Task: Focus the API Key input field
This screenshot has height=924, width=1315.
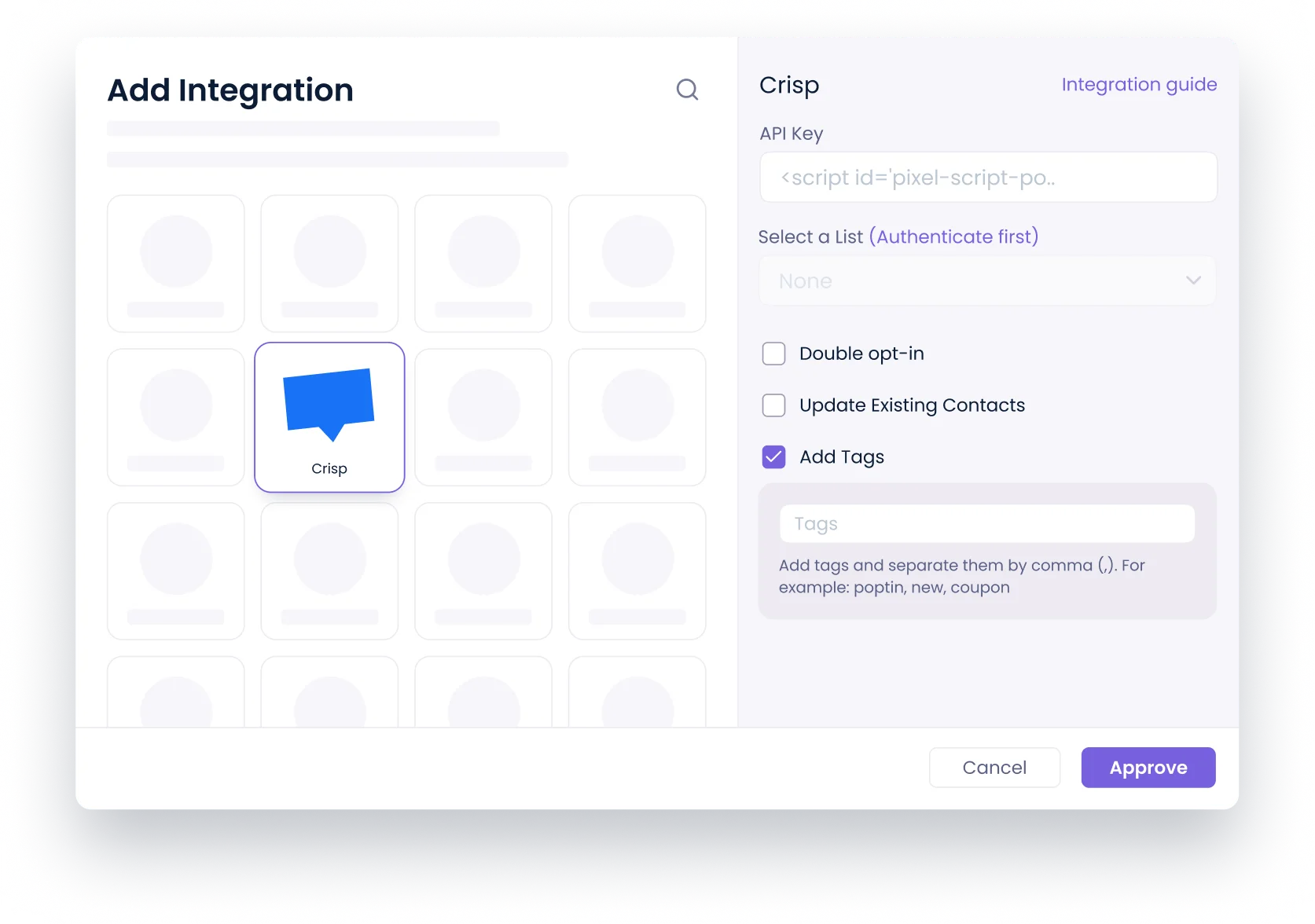Action: point(988,178)
